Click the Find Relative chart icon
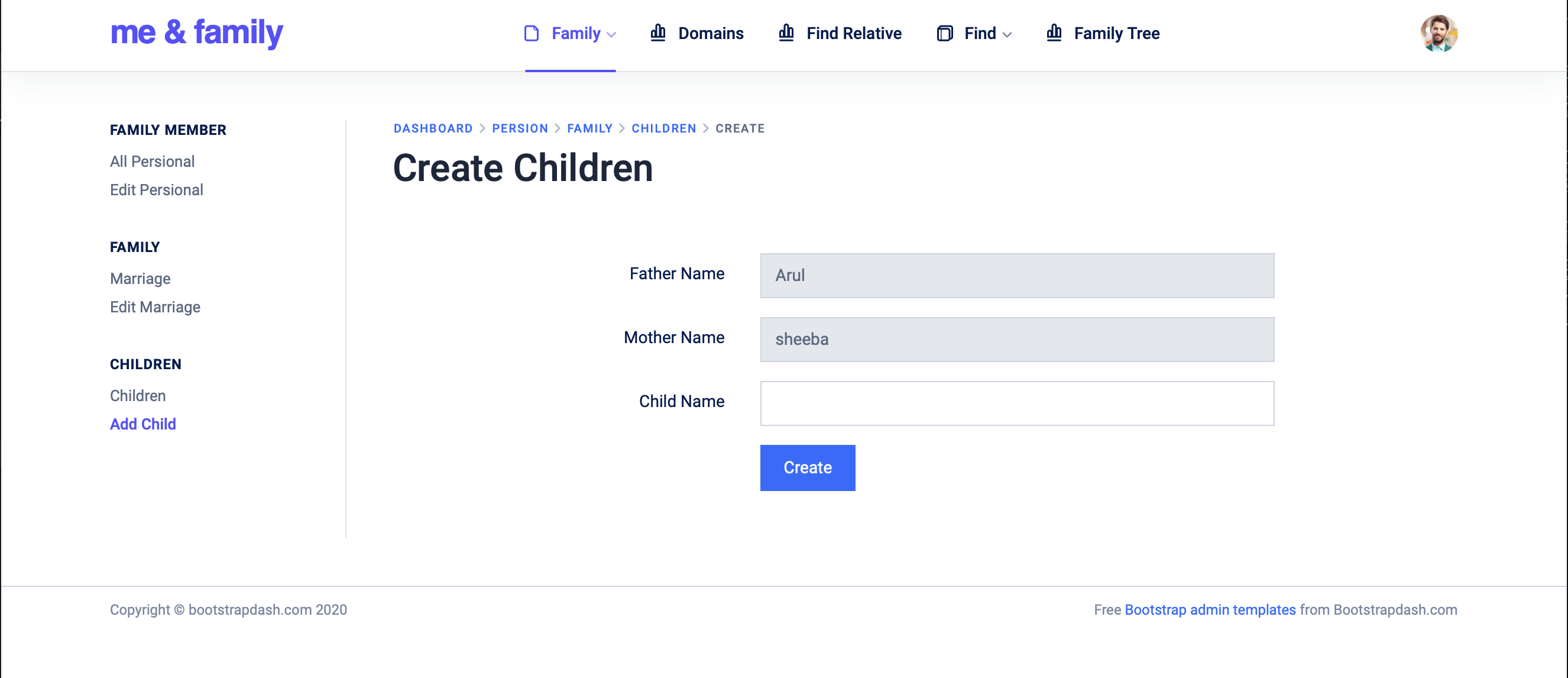The width and height of the screenshot is (1568, 678). click(x=786, y=33)
